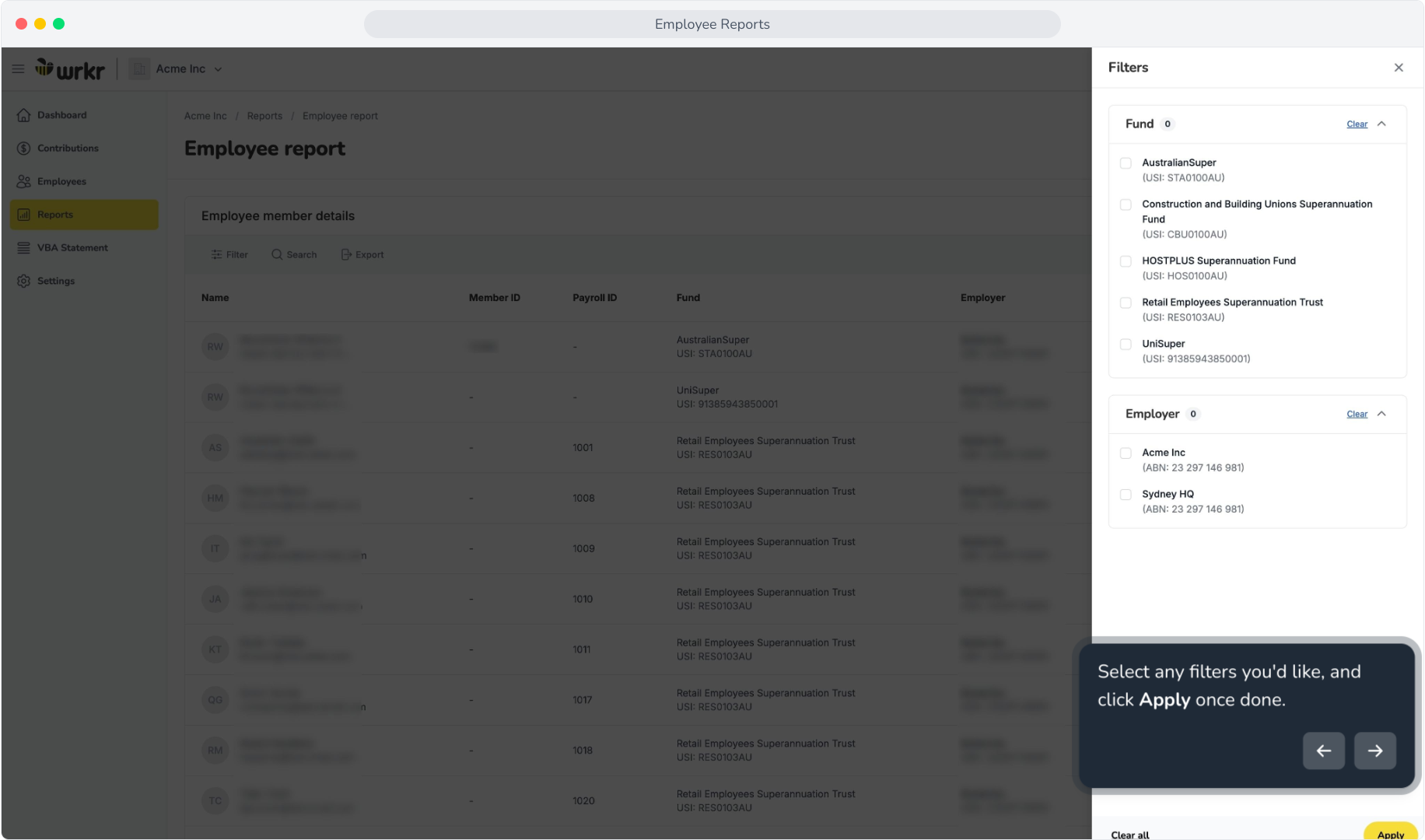Click the Contributions dollar icon
The height and width of the screenshot is (840, 1425).
24,149
